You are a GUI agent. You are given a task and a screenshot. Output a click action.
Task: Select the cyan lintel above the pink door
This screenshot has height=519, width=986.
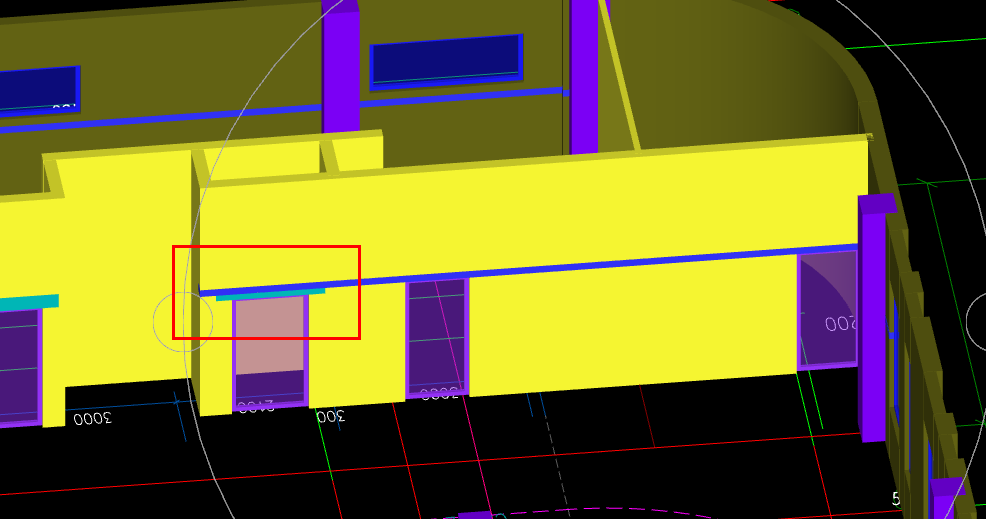point(270,294)
